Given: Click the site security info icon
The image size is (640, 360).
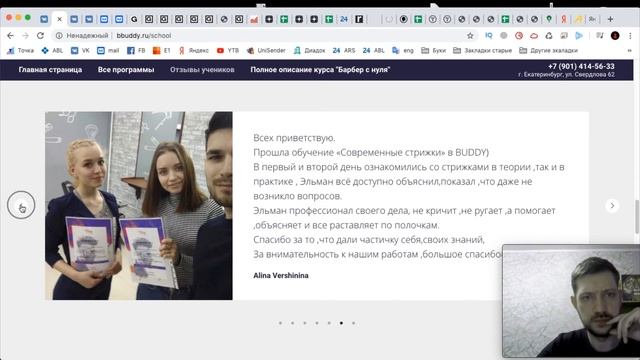Looking at the screenshot, I should [59, 36].
